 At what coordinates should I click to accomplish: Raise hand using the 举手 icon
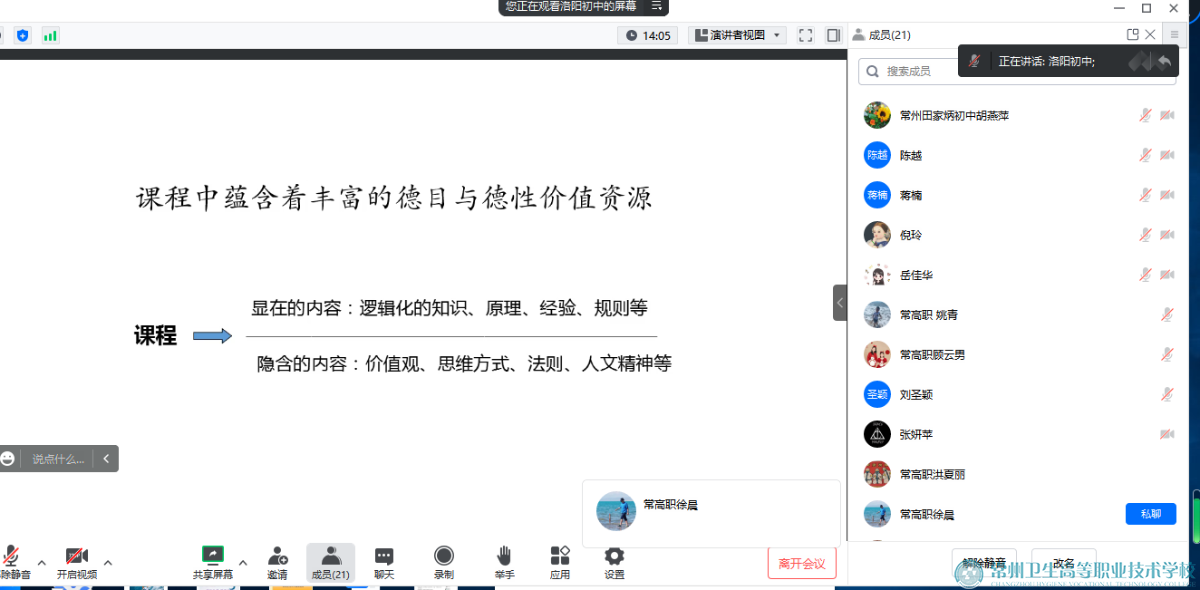(505, 557)
